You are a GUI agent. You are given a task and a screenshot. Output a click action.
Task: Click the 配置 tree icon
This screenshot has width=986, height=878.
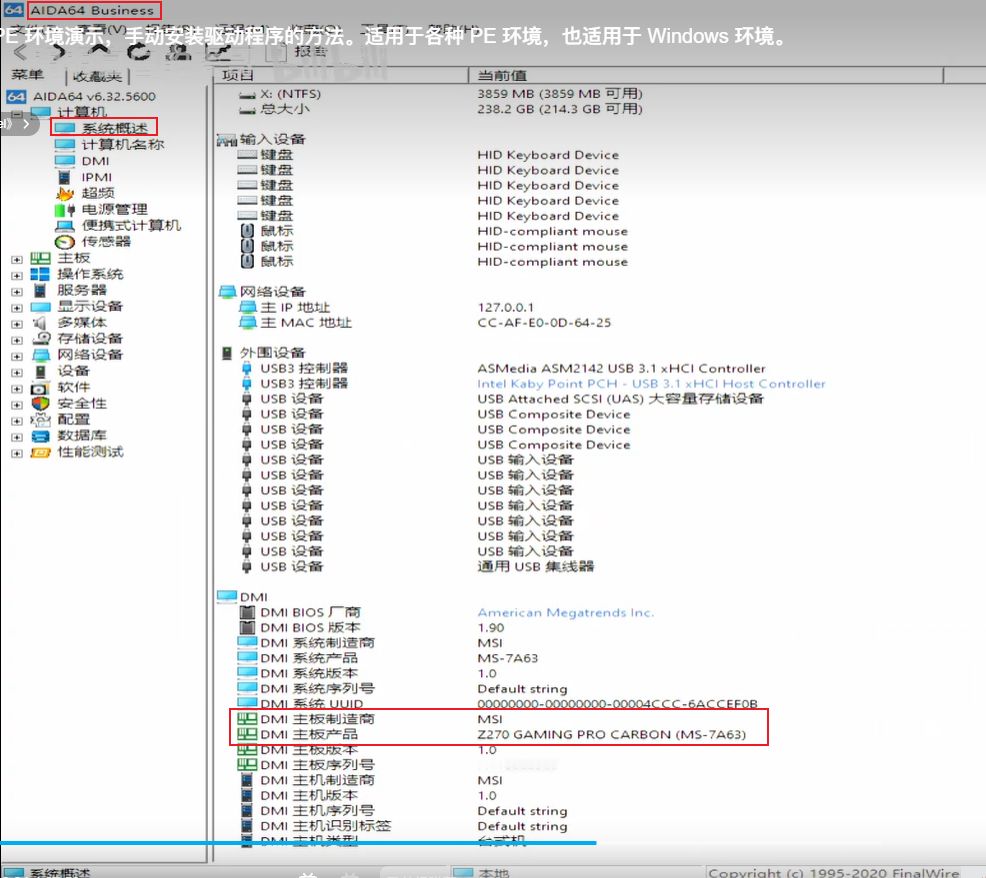(x=40, y=420)
